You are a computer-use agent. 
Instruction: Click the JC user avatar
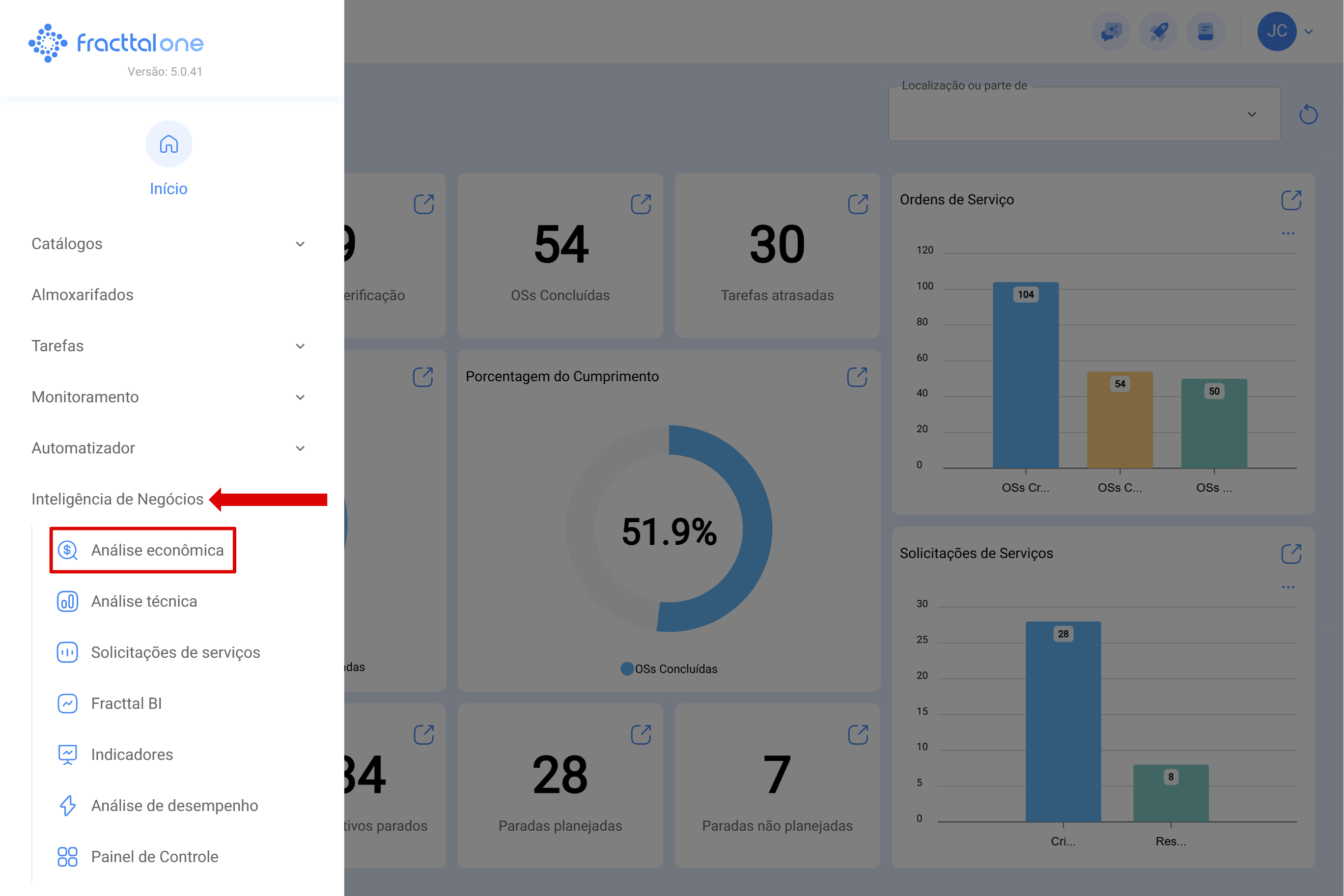pyautogui.click(x=1277, y=31)
